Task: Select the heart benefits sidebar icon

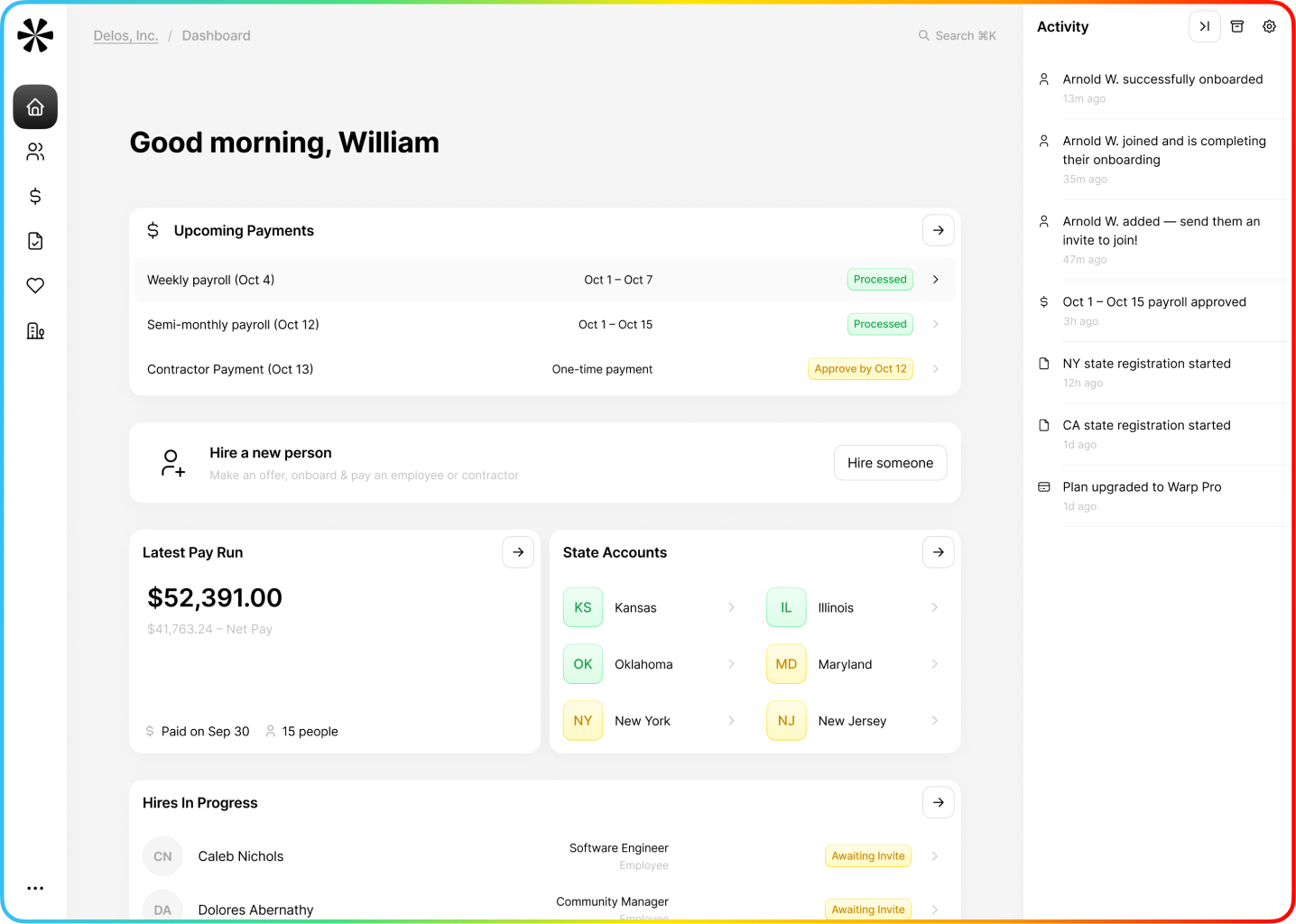Action: coord(35,286)
